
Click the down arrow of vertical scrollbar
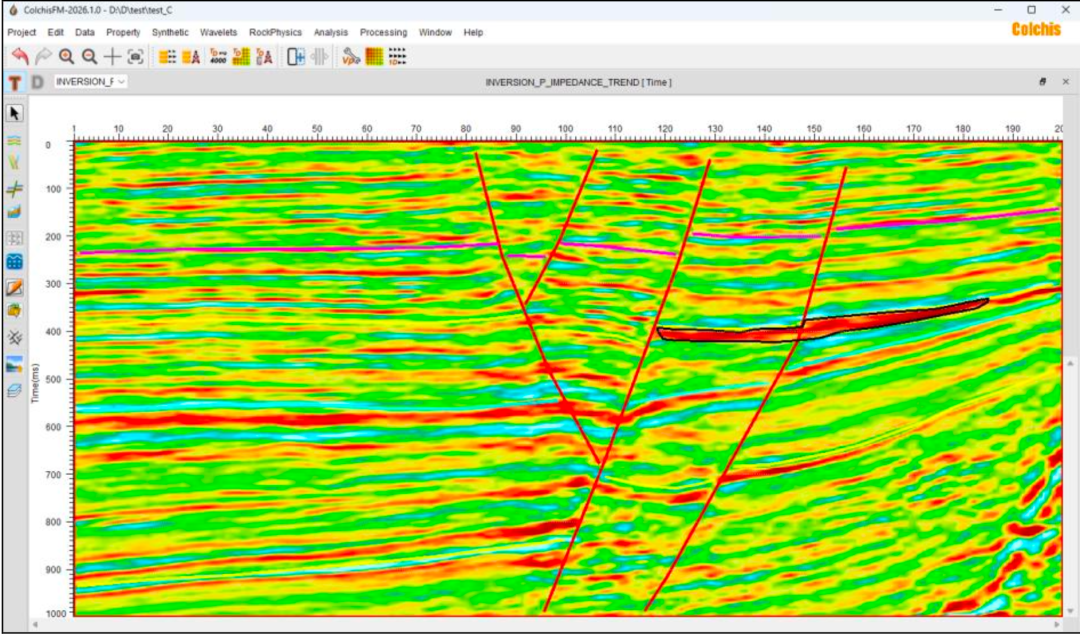pos(1069,610)
